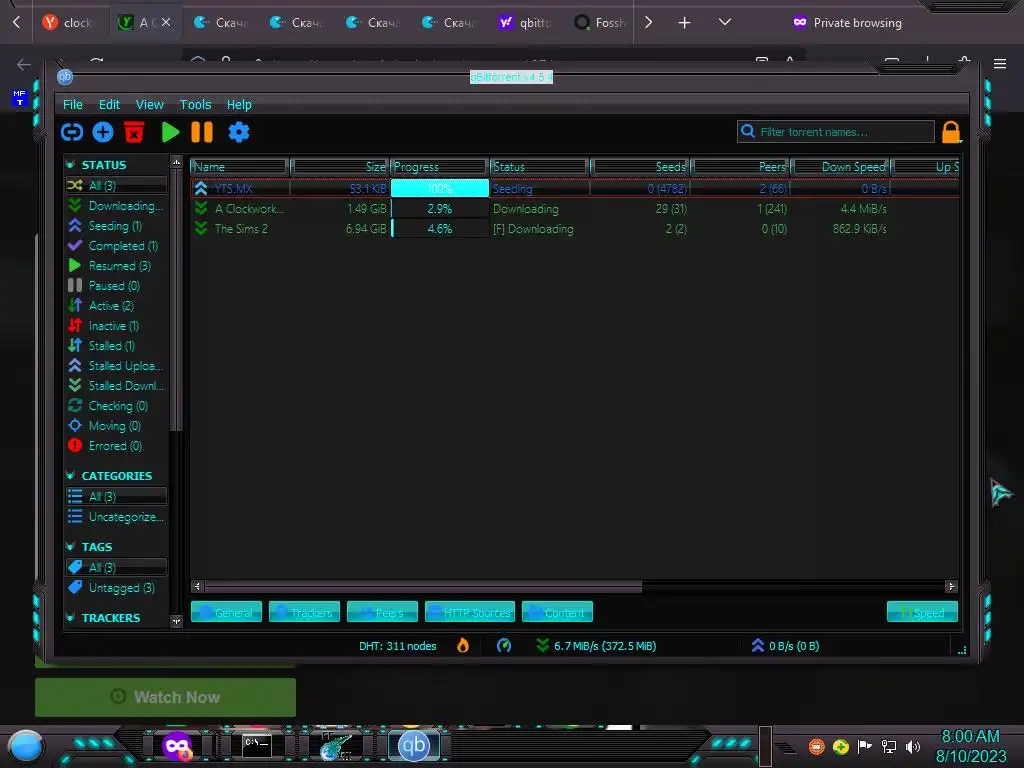
Task: Select the Active (2) filter
Action: (x=116, y=306)
